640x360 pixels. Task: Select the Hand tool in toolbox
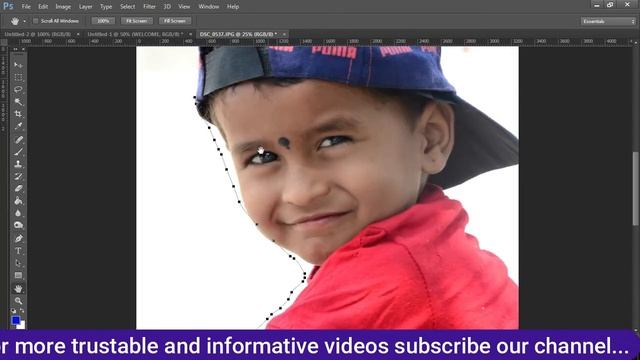18,289
